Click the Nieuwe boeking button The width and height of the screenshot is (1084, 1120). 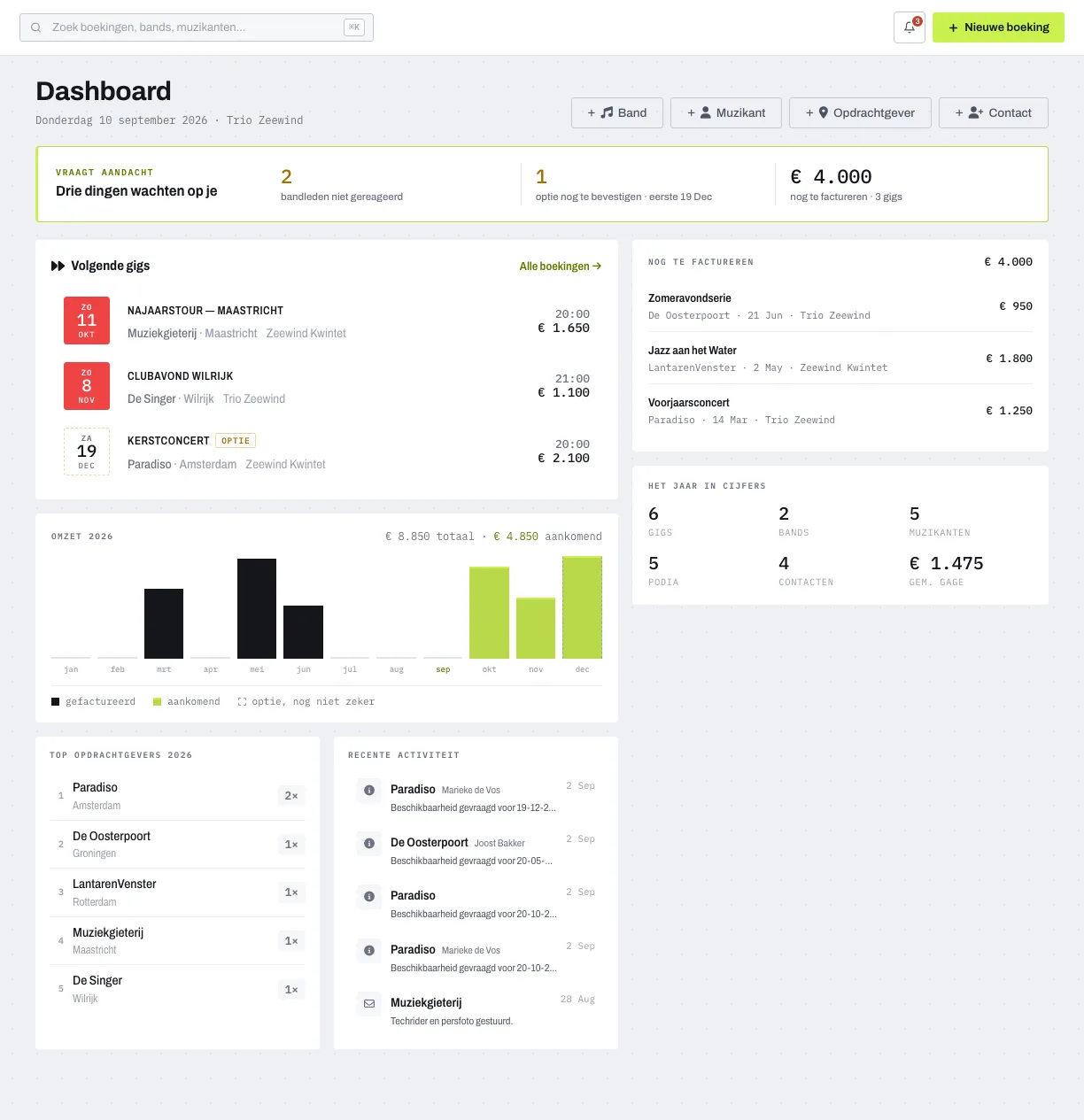pos(998,27)
